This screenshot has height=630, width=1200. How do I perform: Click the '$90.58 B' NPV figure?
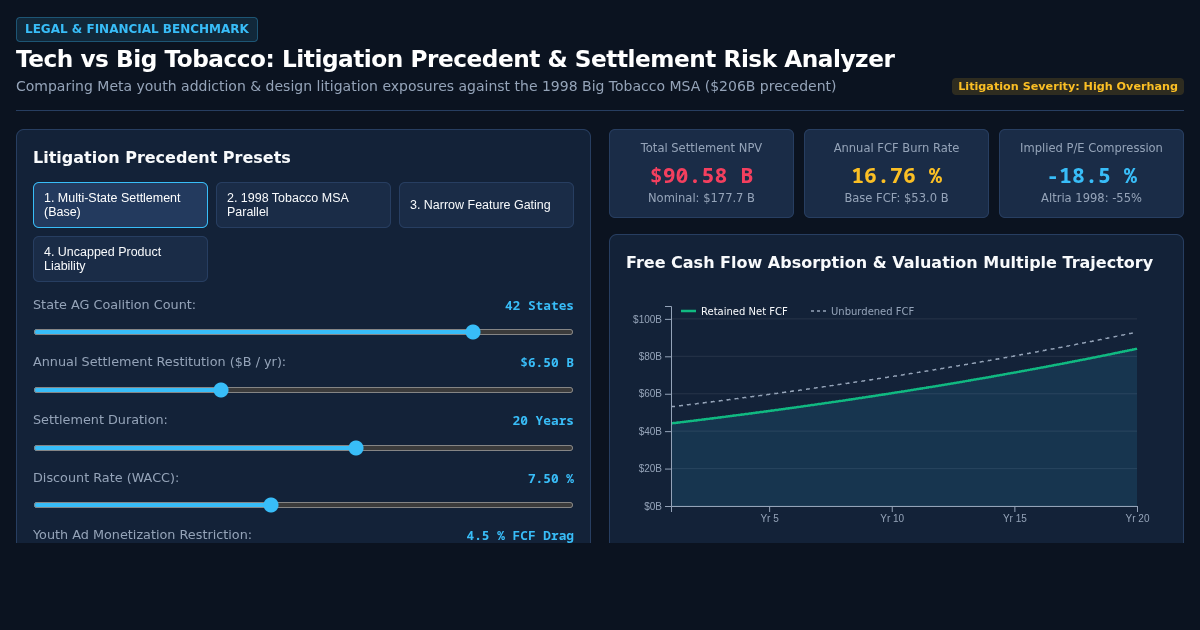coord(701,176)
